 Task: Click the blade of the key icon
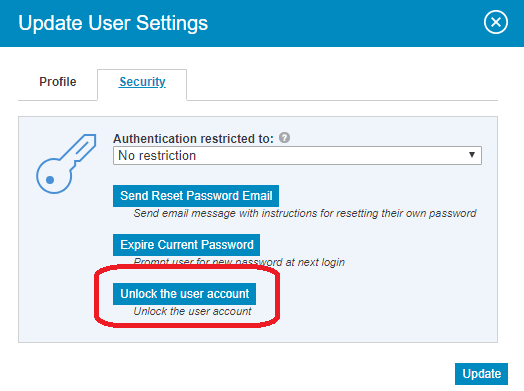83,149
